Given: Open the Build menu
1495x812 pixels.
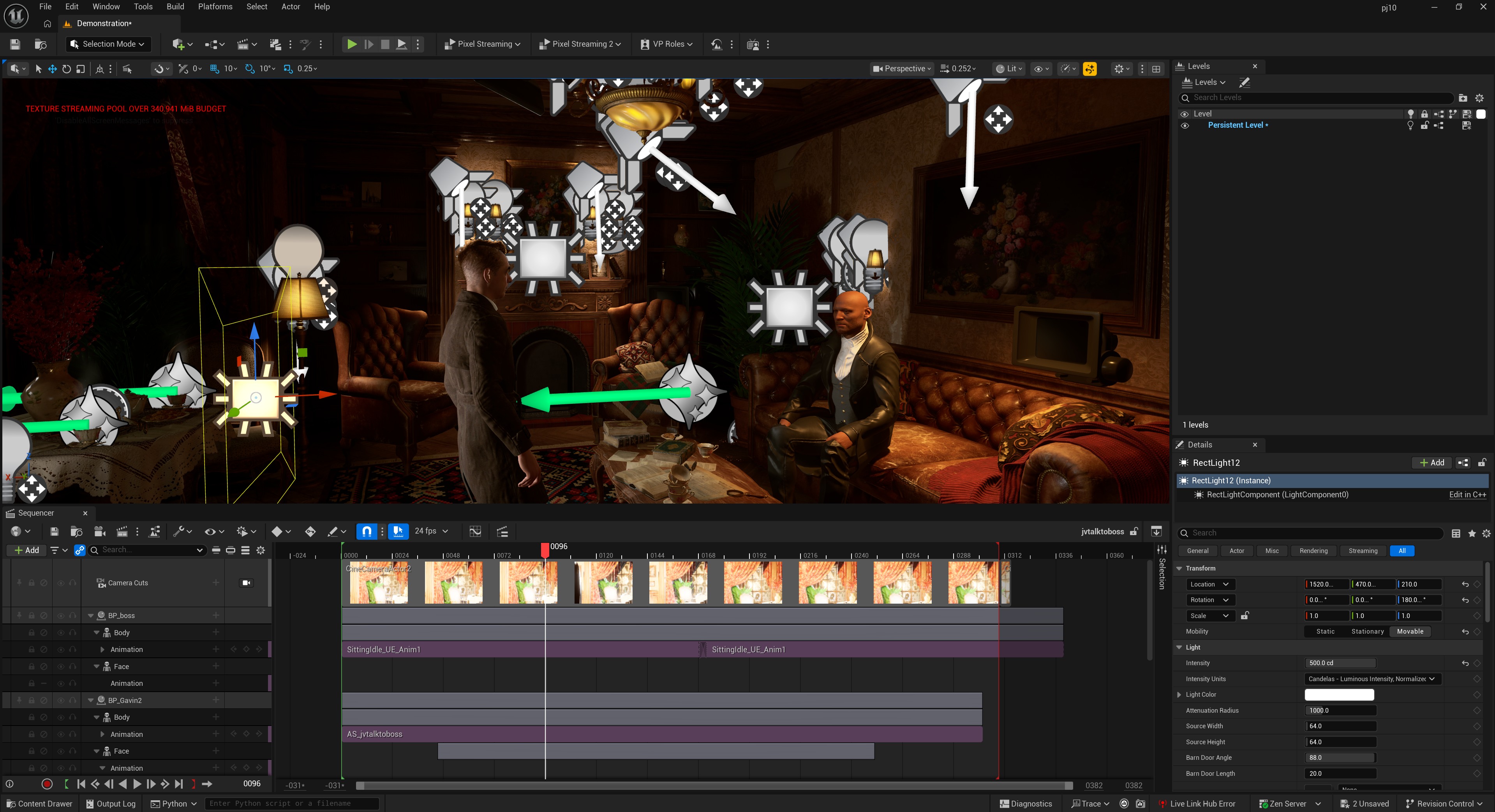Looking at the screenshot, I should [175, 7].
